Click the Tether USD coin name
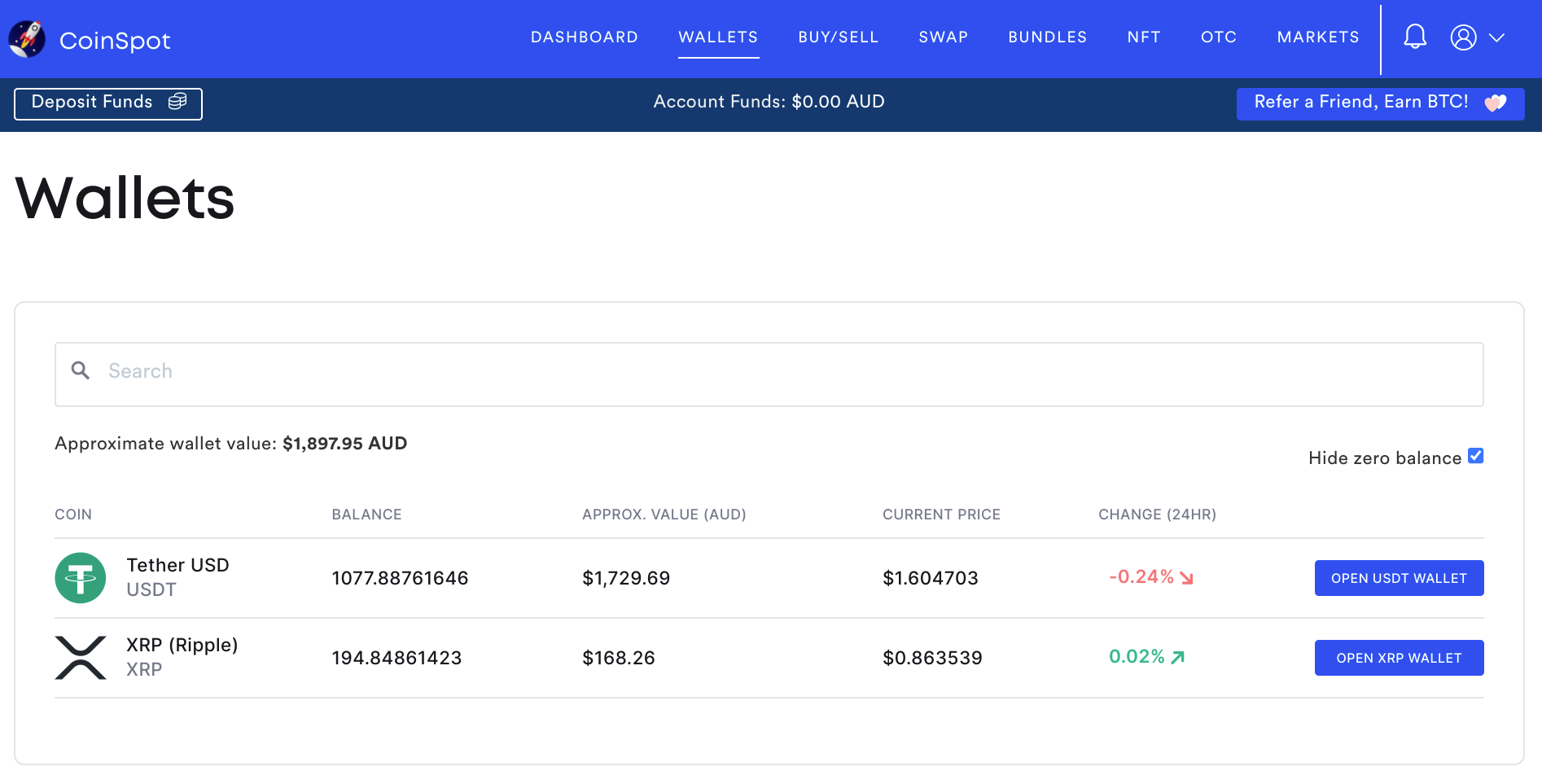The image size is (1542, 784). click(177, 565)
